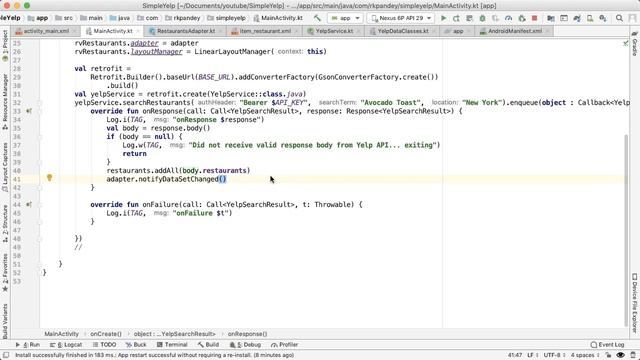
Task: Toggle the Device File Explorer tool window
Action: [x=635, y=303]
